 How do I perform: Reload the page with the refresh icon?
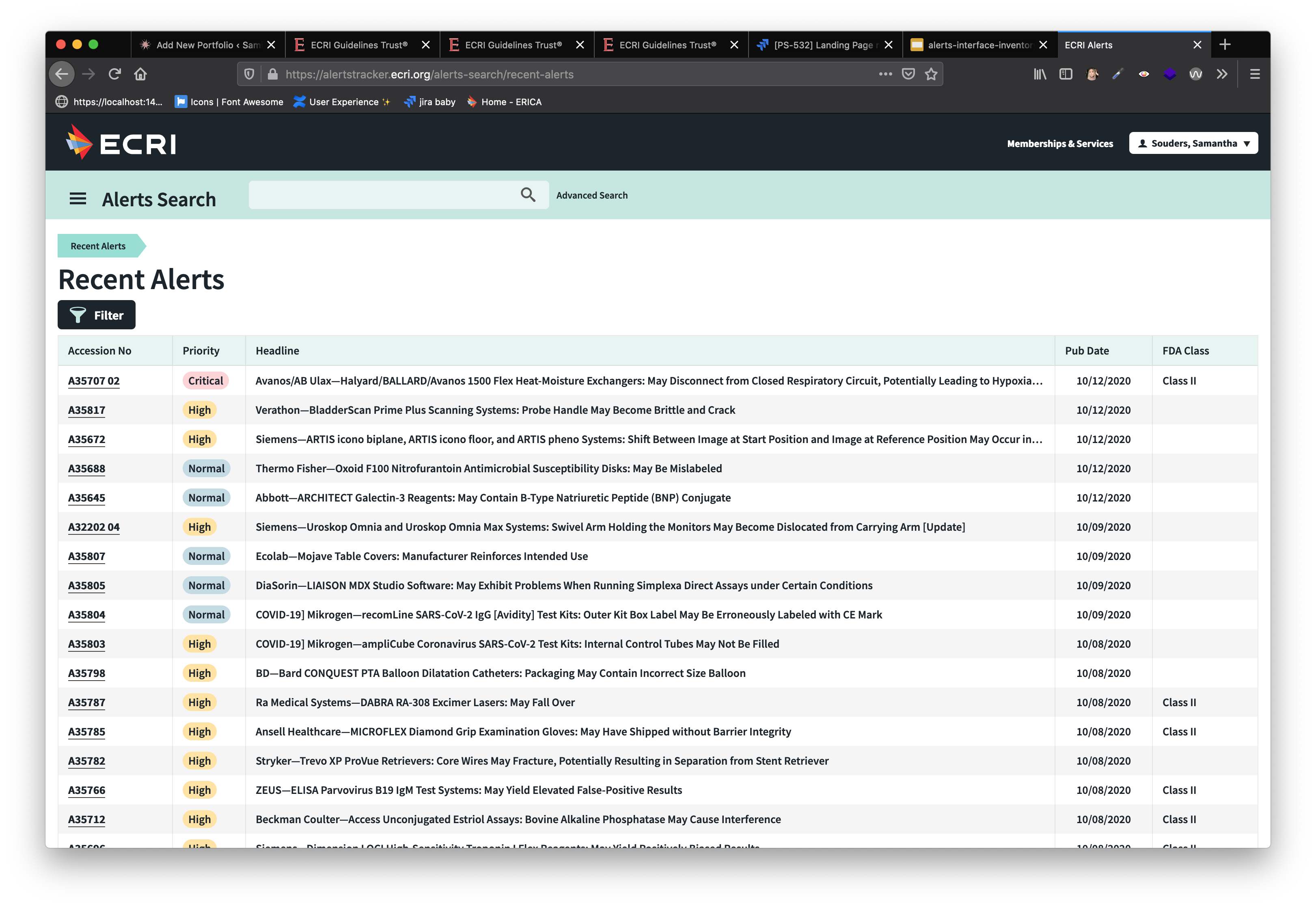pos(115,74)
